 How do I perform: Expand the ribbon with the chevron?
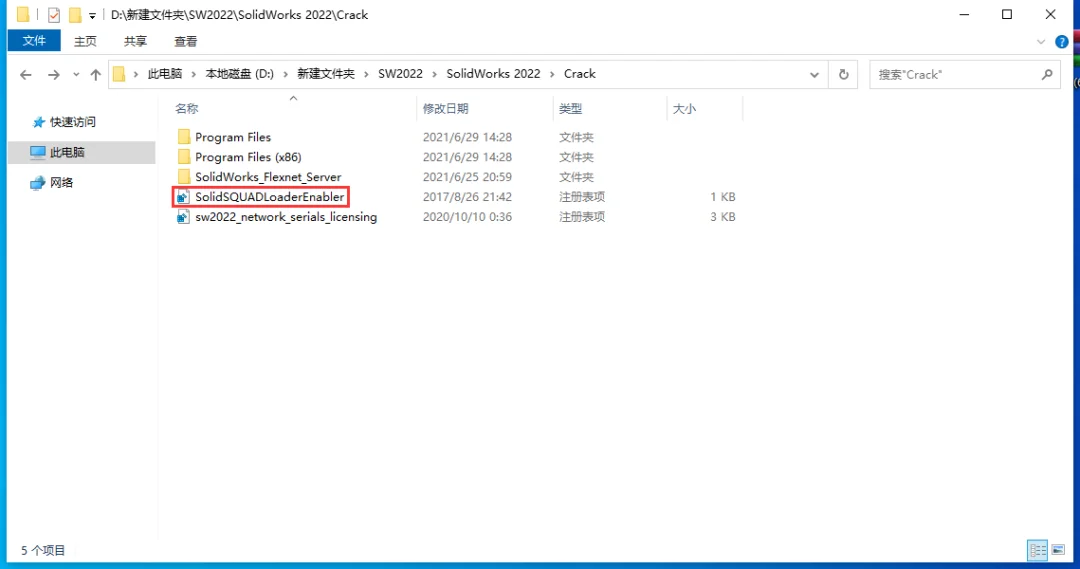point(1041,42)
